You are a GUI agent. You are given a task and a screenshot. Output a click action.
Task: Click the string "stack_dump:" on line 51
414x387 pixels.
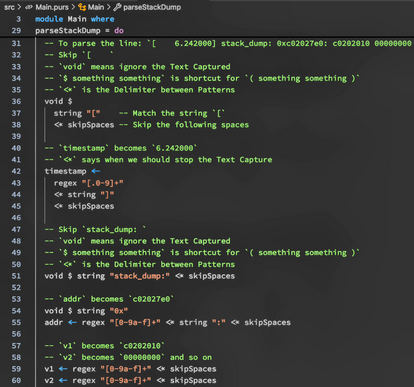point(140,276)
